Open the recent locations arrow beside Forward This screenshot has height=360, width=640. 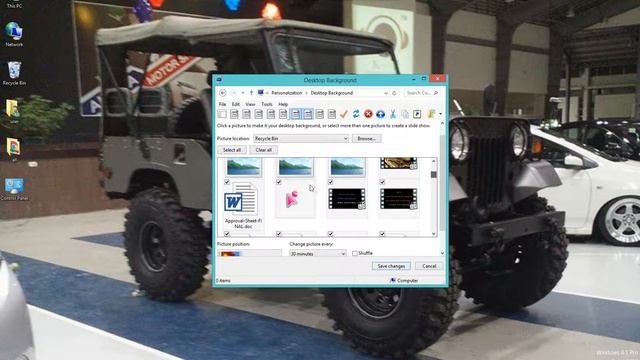click(x=243, y=93)
